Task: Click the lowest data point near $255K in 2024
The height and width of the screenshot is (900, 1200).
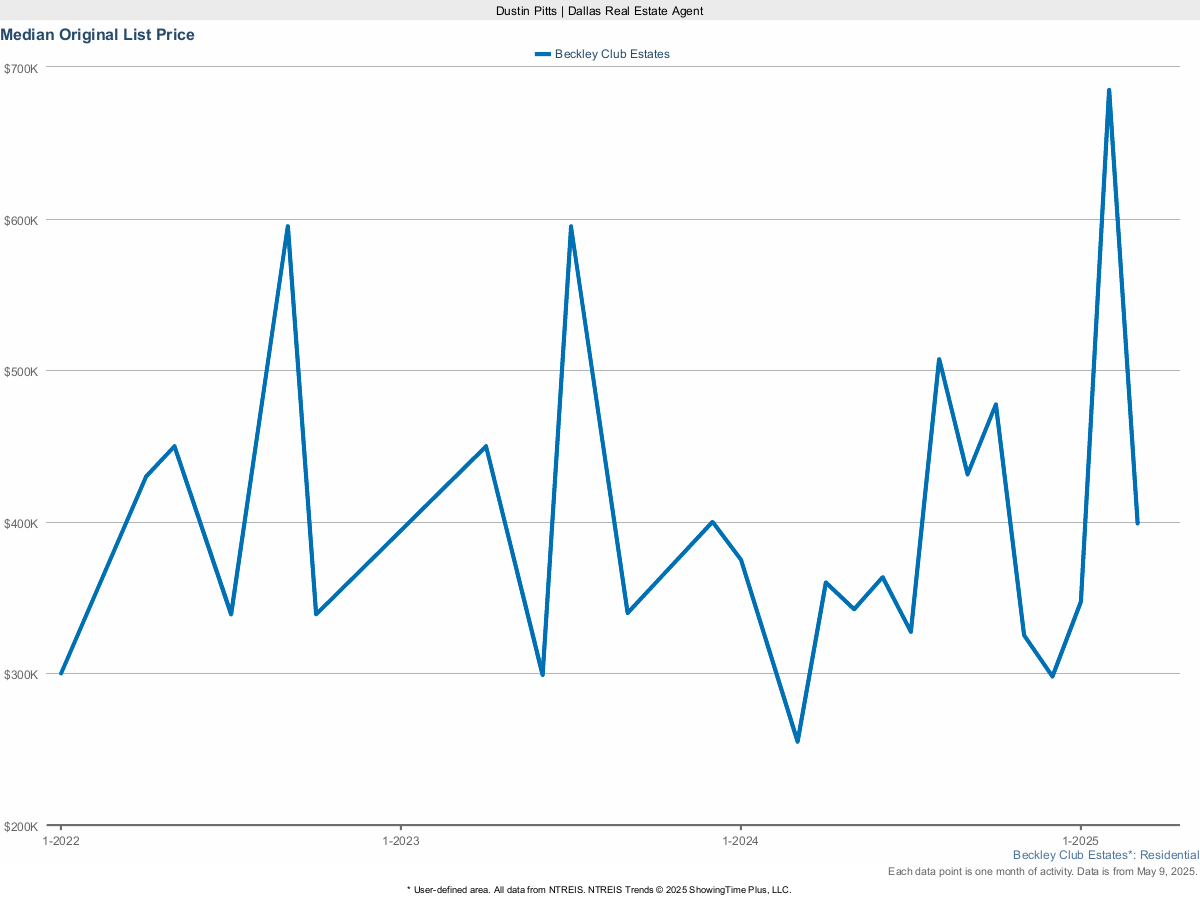Action: 797,741
